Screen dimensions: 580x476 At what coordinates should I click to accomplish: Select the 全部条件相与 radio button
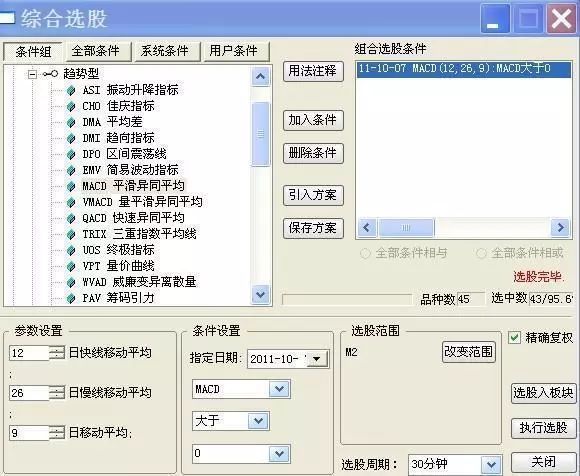pos(365,253)
